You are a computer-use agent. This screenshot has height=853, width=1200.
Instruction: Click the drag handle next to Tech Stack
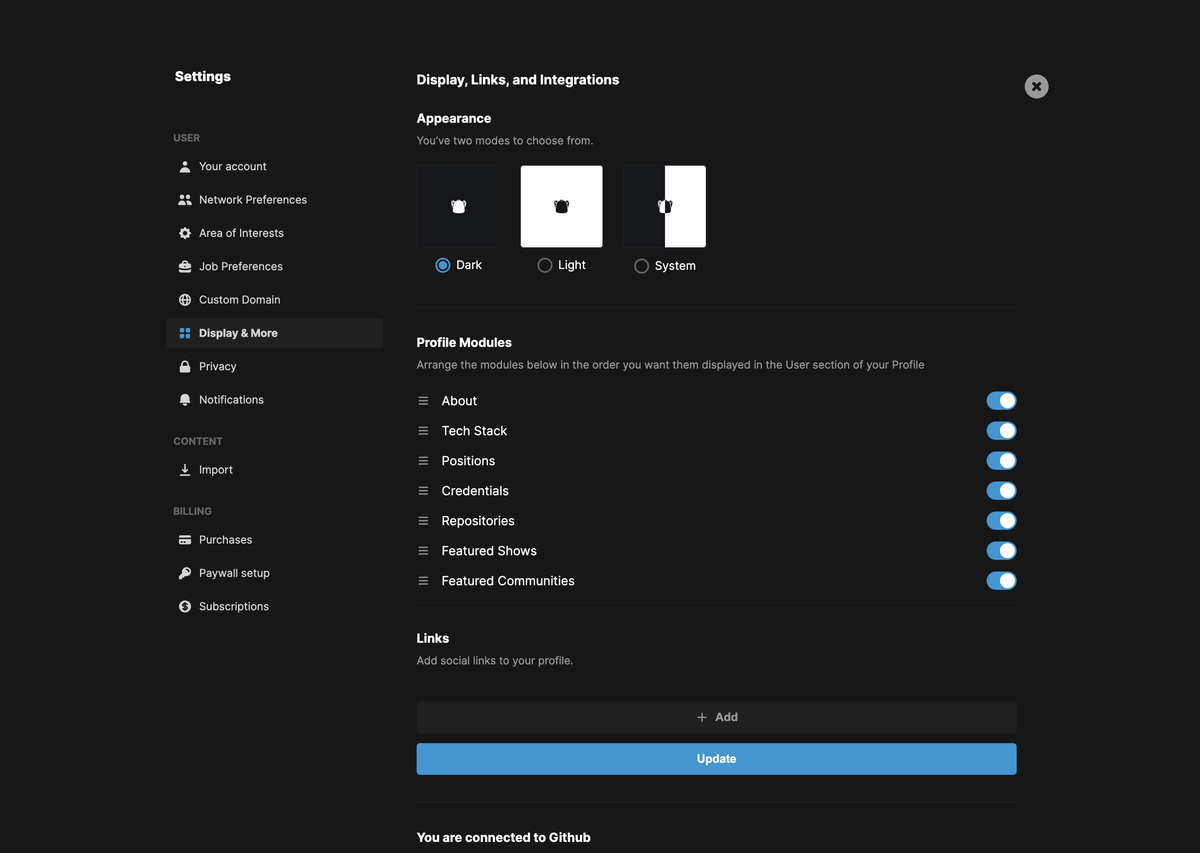(x=423, y=431)
